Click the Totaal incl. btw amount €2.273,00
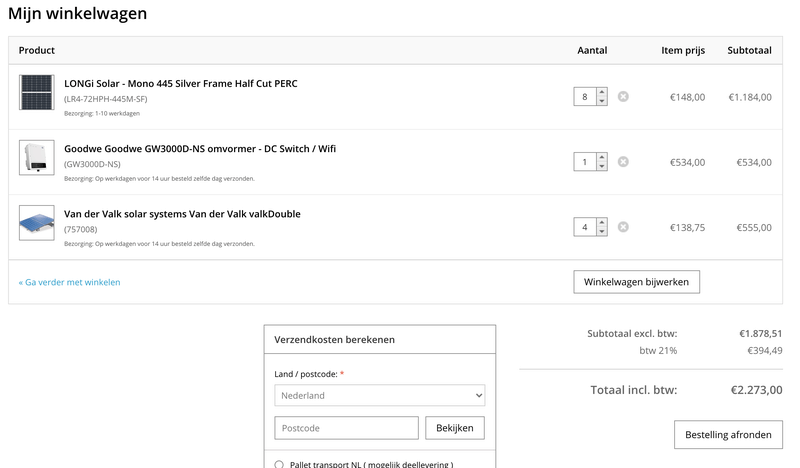 [756, 390]
